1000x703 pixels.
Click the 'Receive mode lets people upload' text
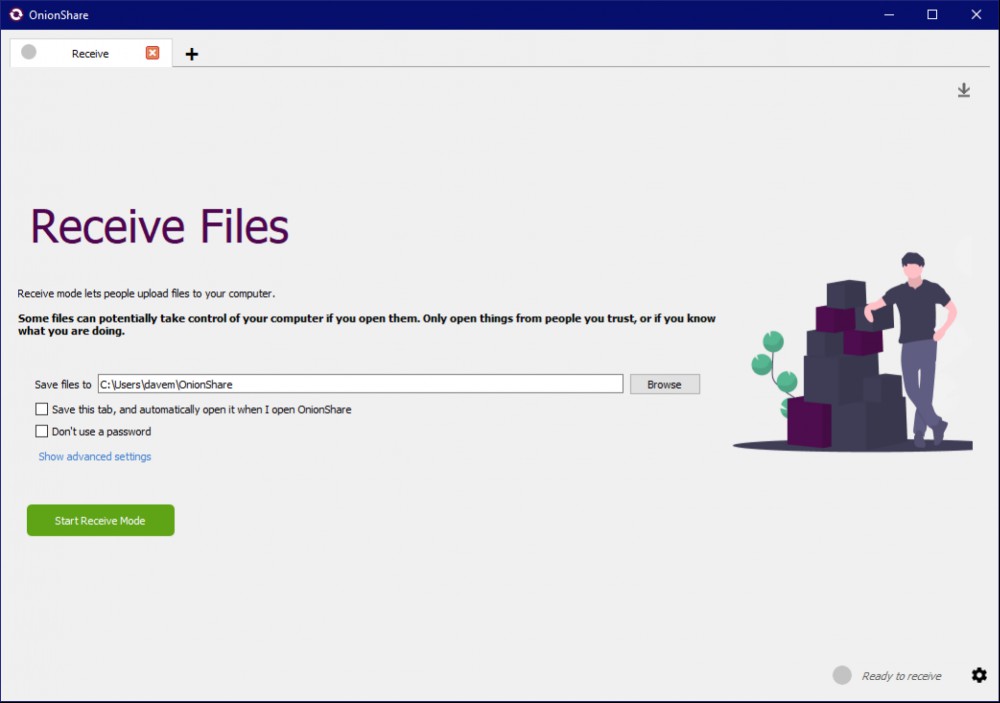tap(146, 293)
